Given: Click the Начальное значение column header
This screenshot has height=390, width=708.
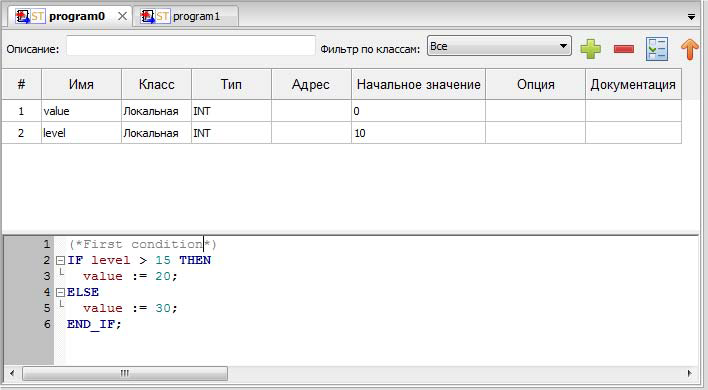Looking at the screenshot, I should pos(418,84).
